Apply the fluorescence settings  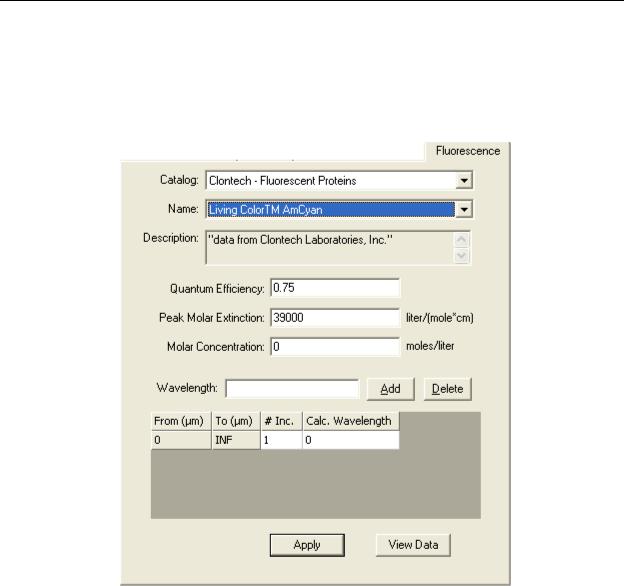(x=307, y=545)
